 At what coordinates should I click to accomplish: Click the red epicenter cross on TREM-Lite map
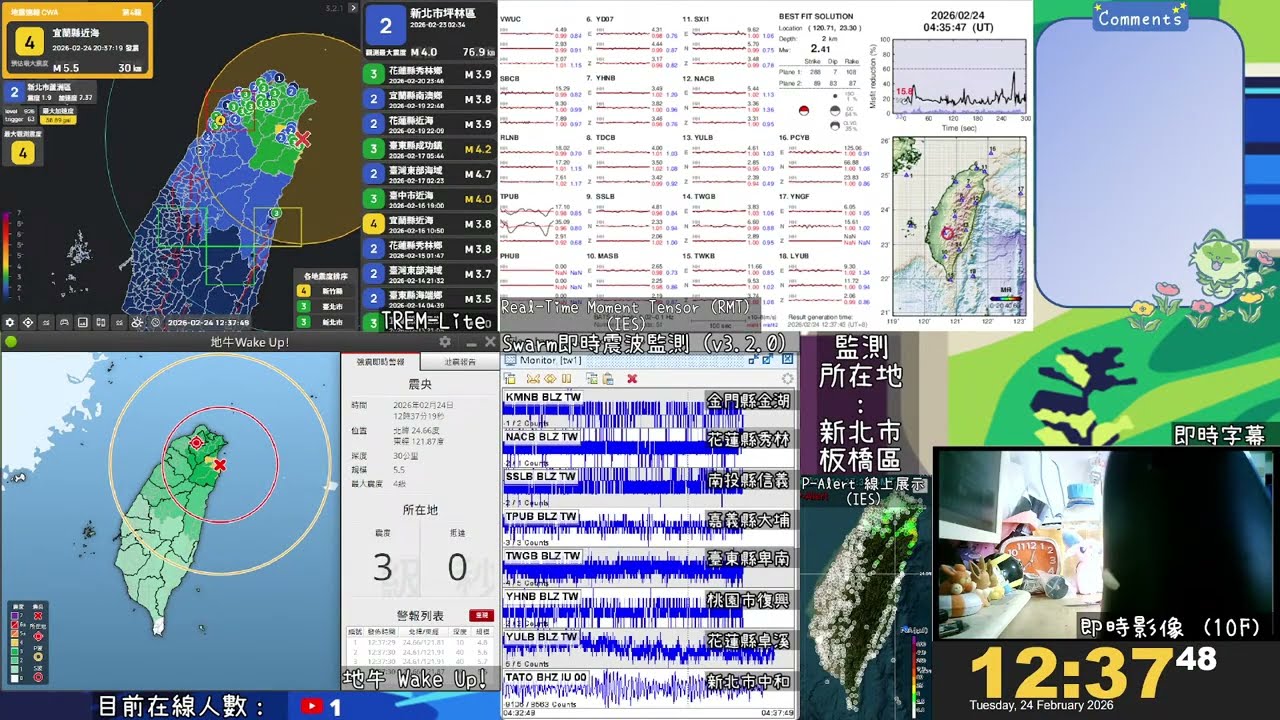pos(303,139)
